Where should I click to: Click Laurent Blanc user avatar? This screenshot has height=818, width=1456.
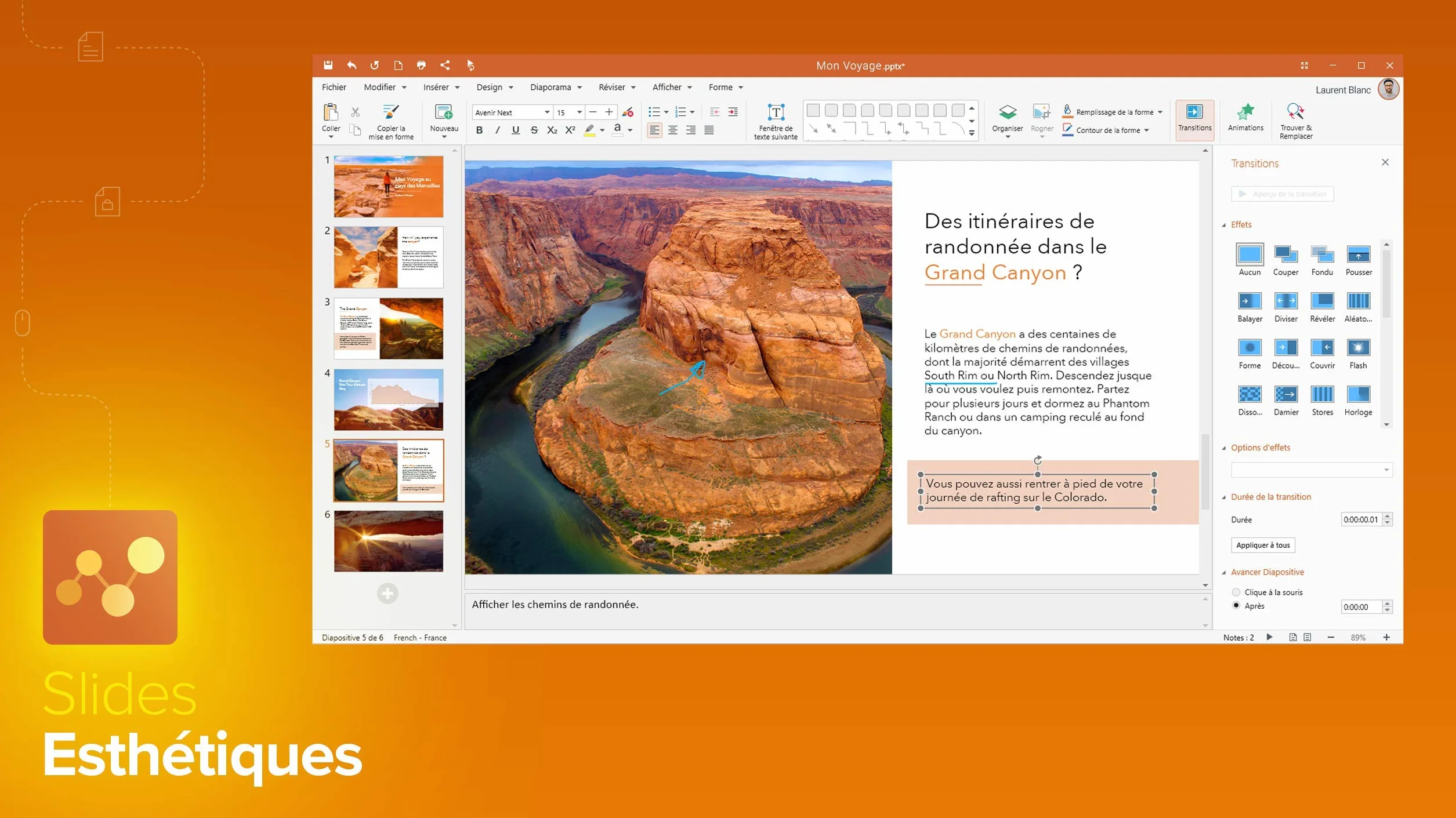(1388, 89)
